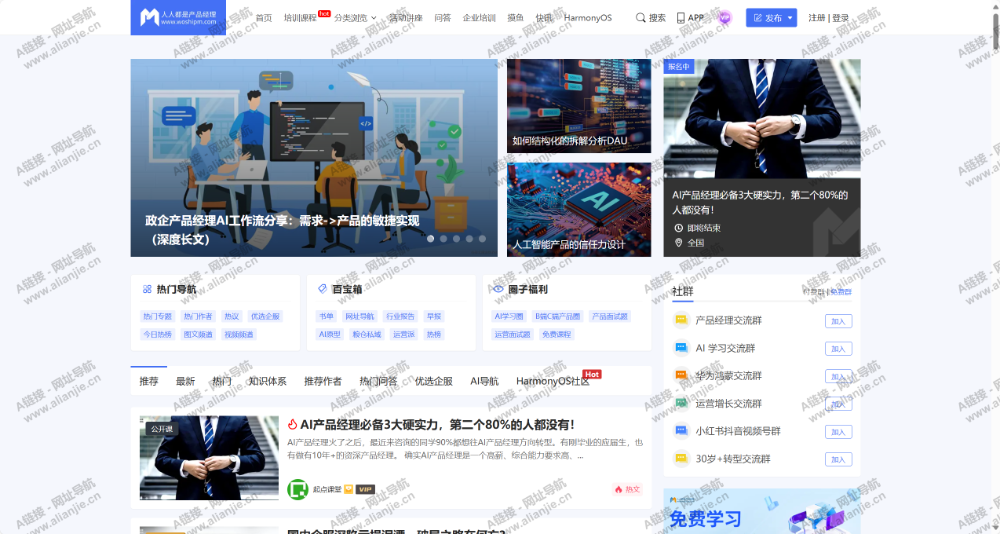Click the 华为鸿蒙交流群 orange chat icon
The width and height of the screenshot is (1000, 534).
pos(682,376)
